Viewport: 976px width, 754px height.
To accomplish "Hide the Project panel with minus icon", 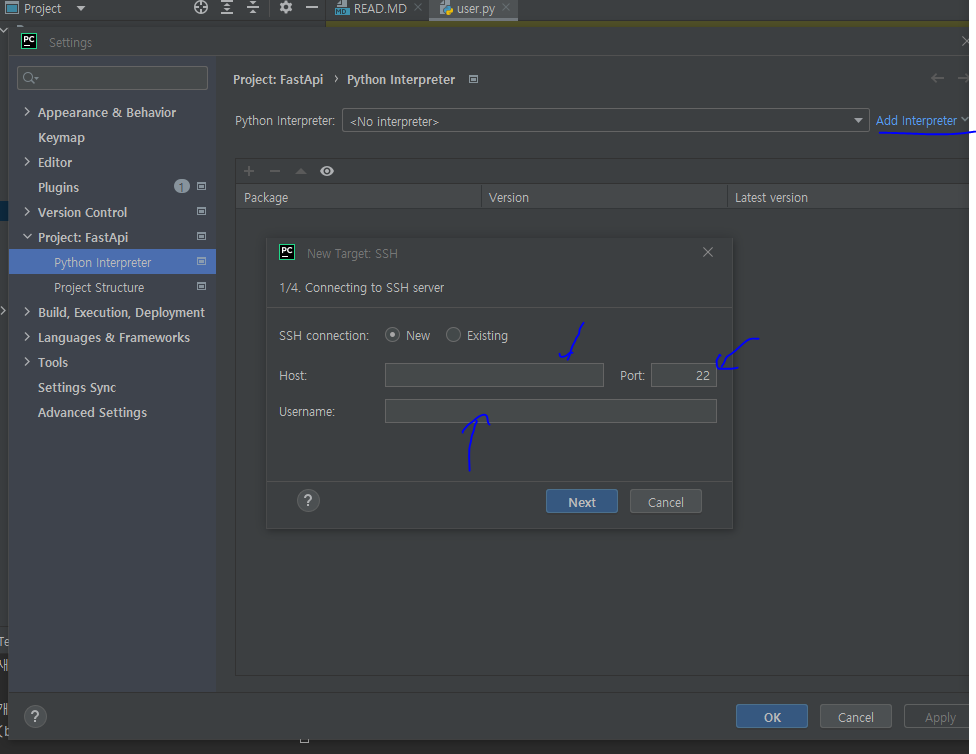I will 312,7.
